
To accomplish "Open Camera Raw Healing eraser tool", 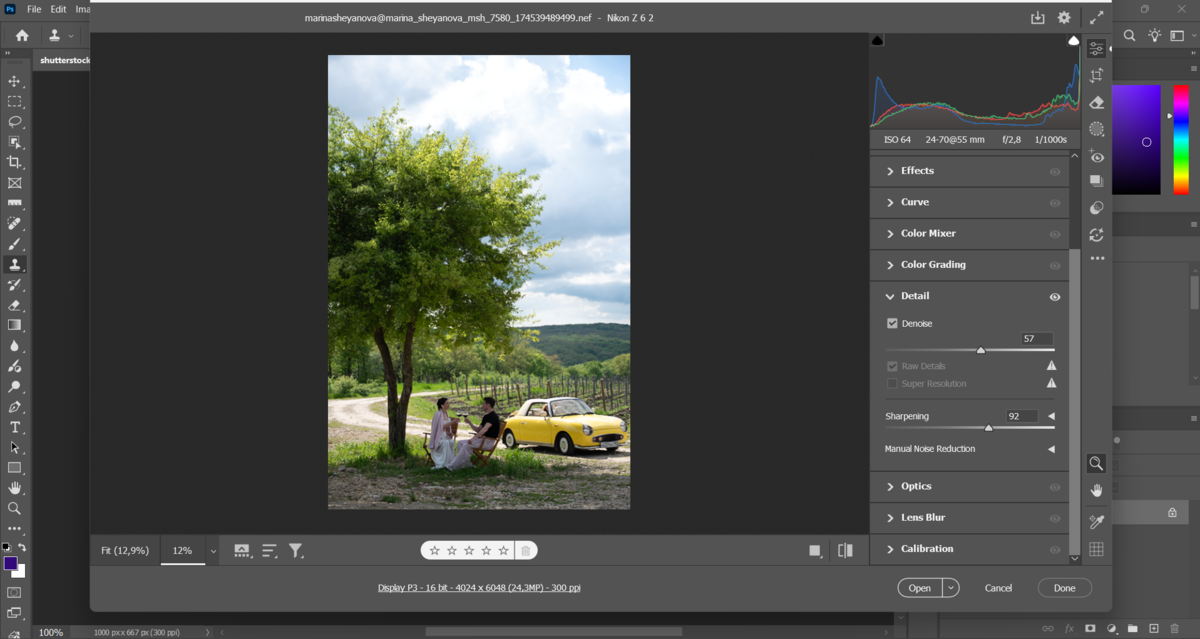I will 1097,102.
